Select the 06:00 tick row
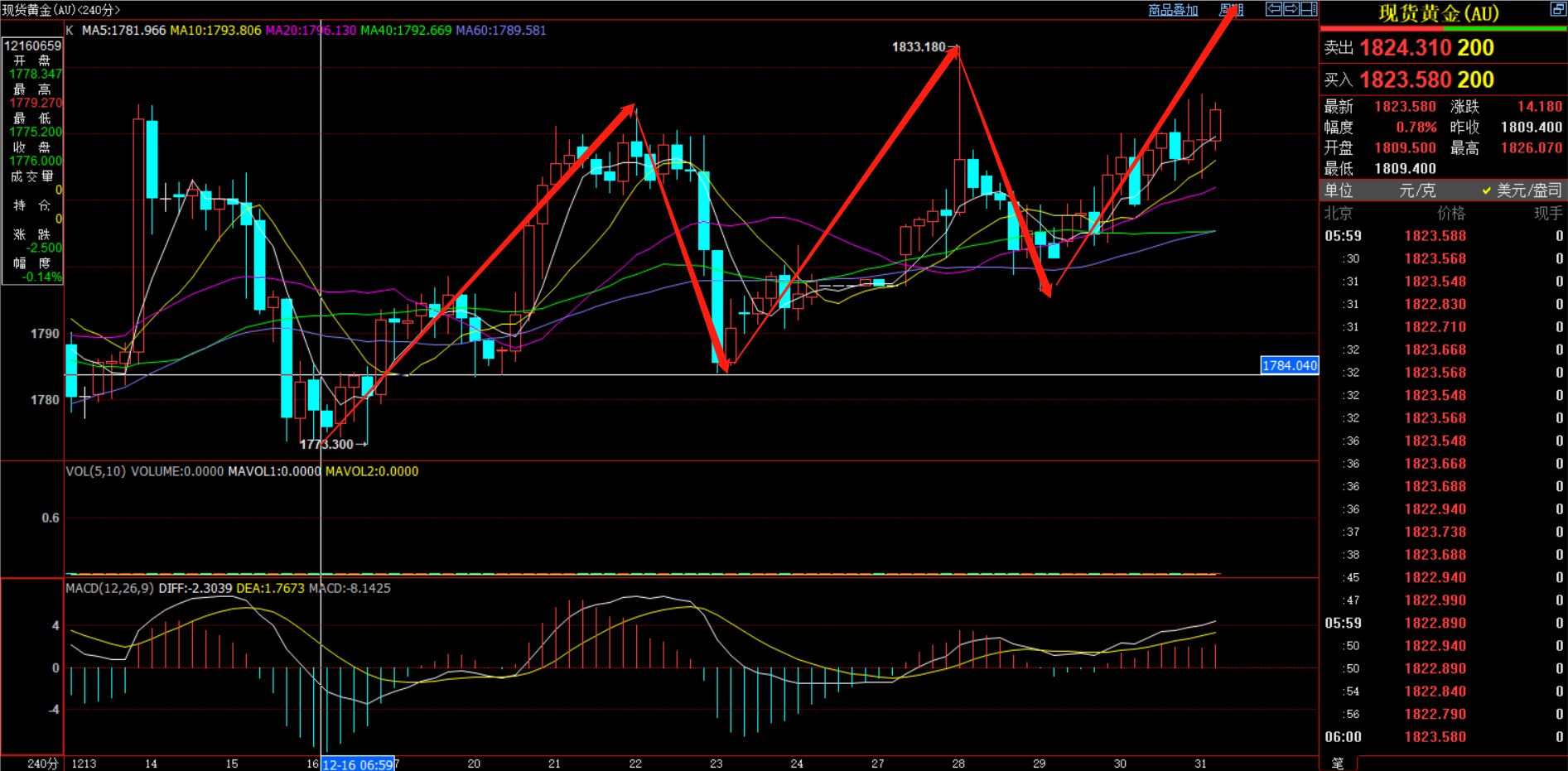The width and height of the screenshot is (1568, 771). 1443,737
